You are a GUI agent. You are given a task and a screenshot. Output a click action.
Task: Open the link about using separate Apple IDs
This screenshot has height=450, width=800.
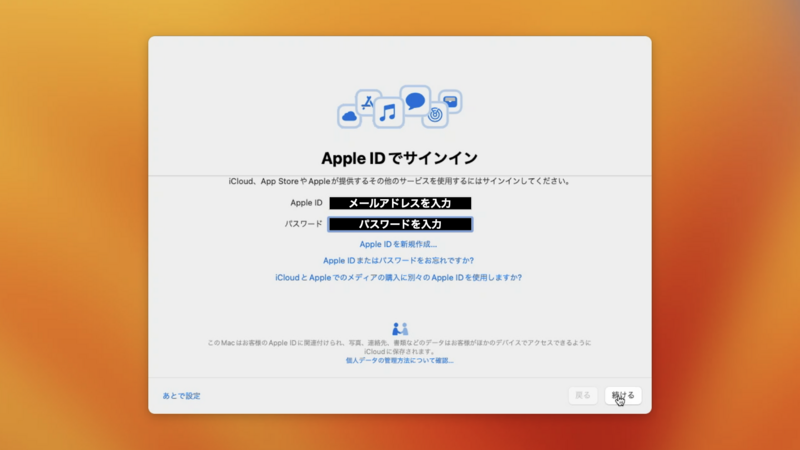(398, 278)
